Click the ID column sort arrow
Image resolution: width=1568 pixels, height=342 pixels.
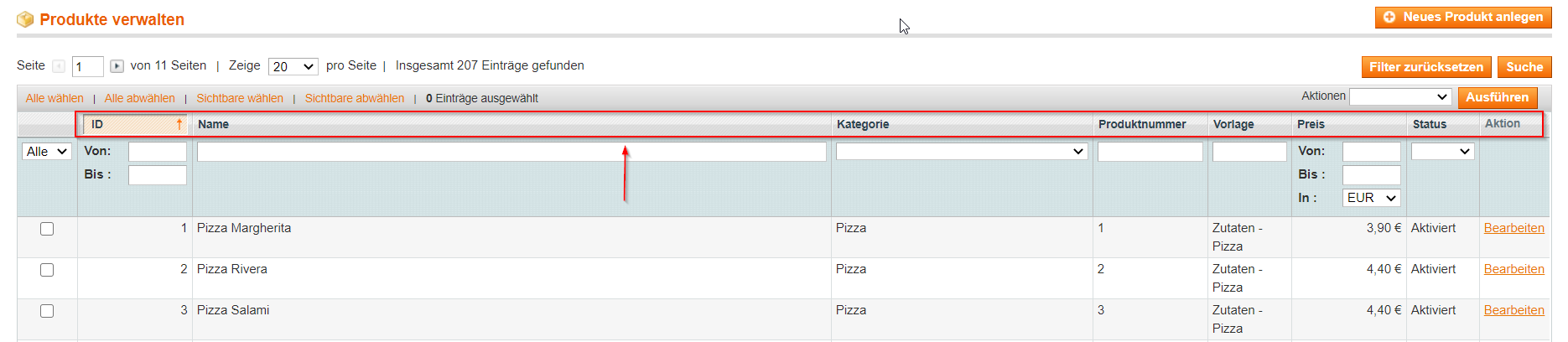179,124
